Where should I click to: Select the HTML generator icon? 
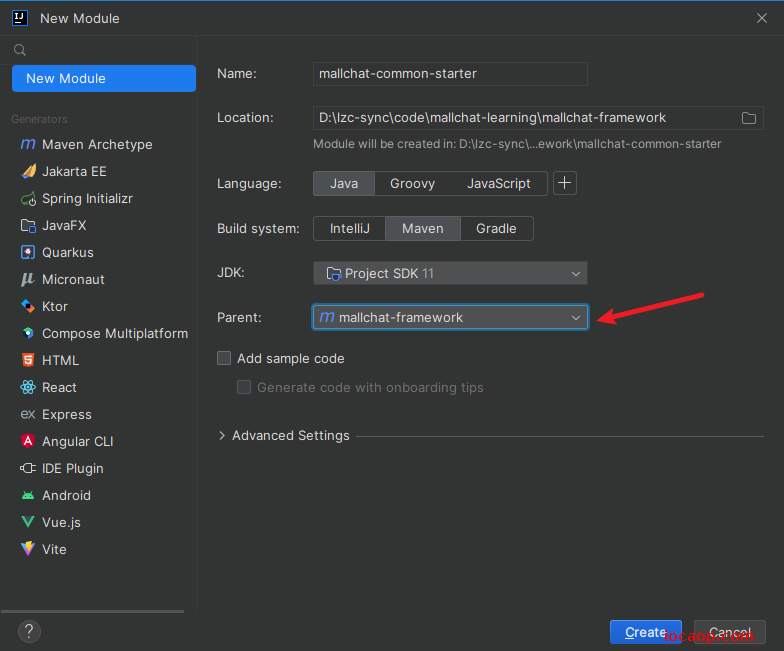28,360
